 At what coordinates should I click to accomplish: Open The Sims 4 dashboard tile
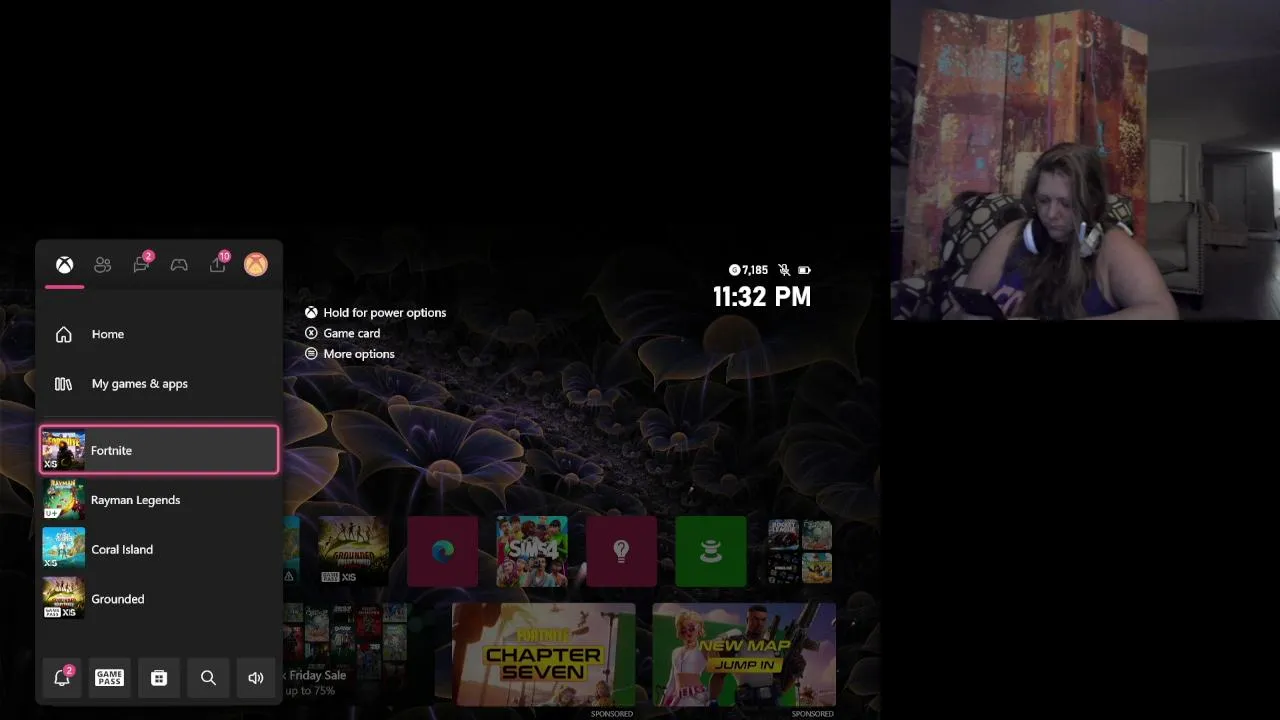pyautogui.click(x=532, y=551)
